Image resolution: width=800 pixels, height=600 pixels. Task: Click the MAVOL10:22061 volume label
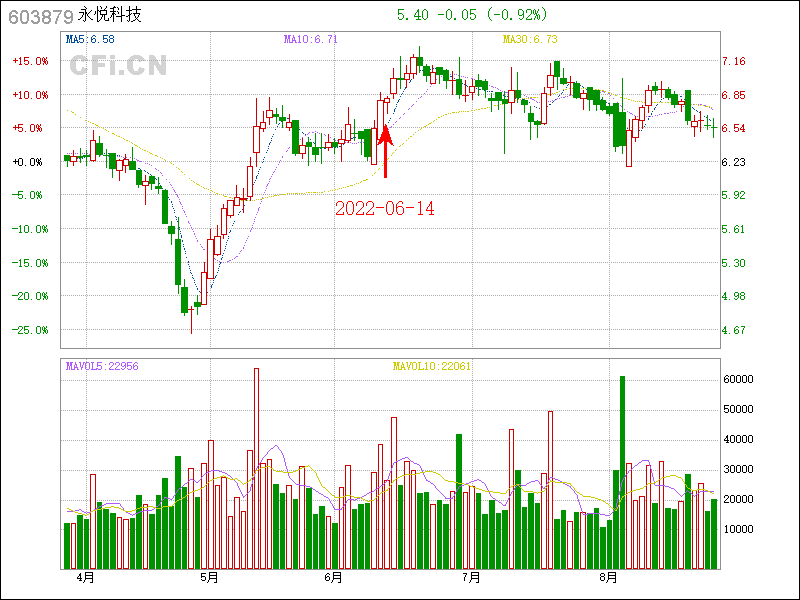click(432, 366)
